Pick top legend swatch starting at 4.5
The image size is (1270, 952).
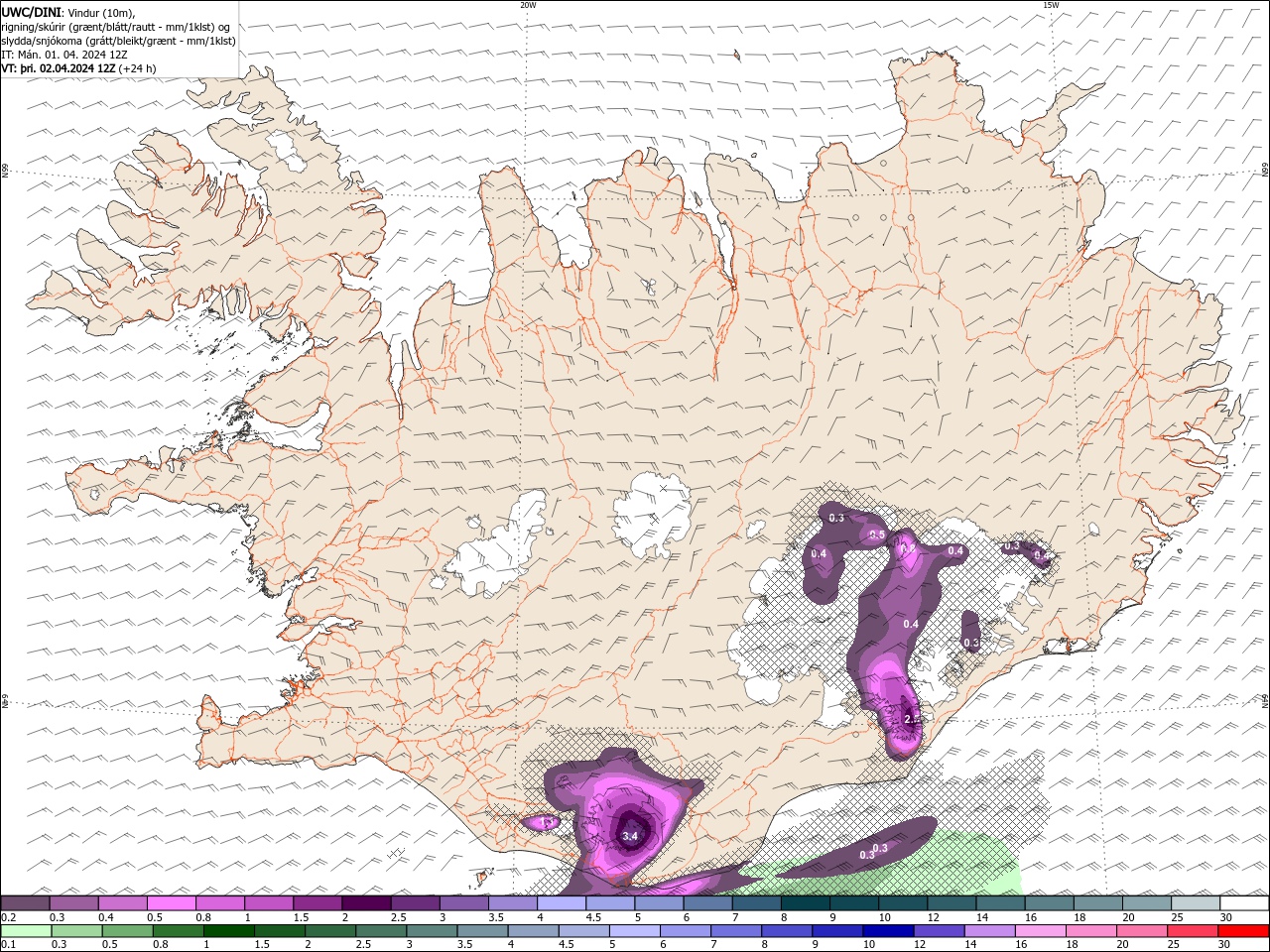610,903
